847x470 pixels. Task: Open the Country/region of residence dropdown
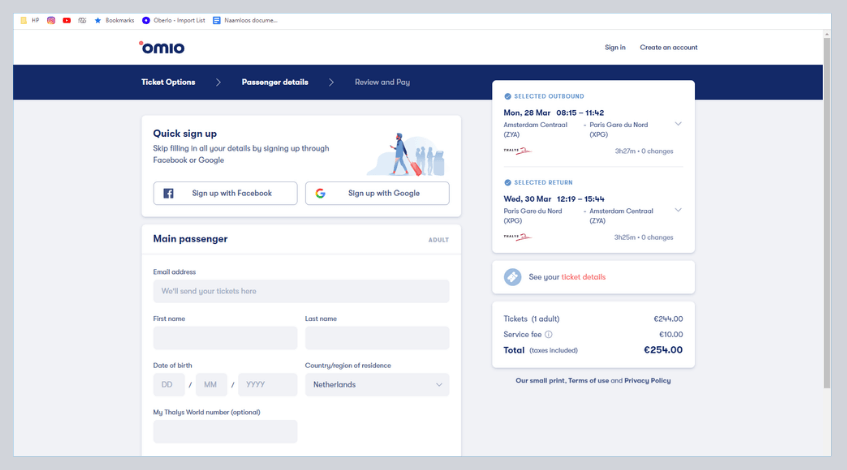point(377,385)
